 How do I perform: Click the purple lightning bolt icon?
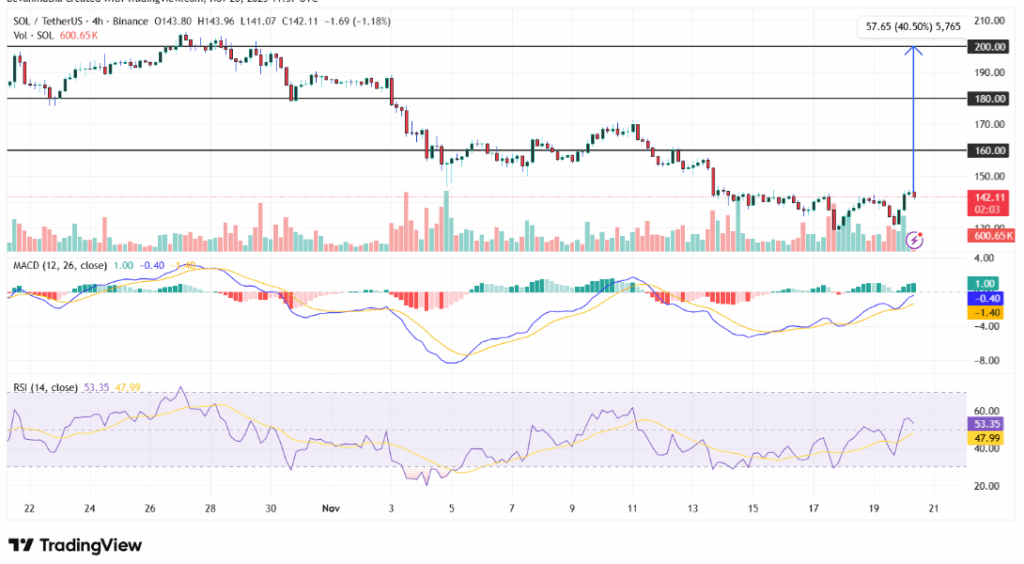(913, 240)
